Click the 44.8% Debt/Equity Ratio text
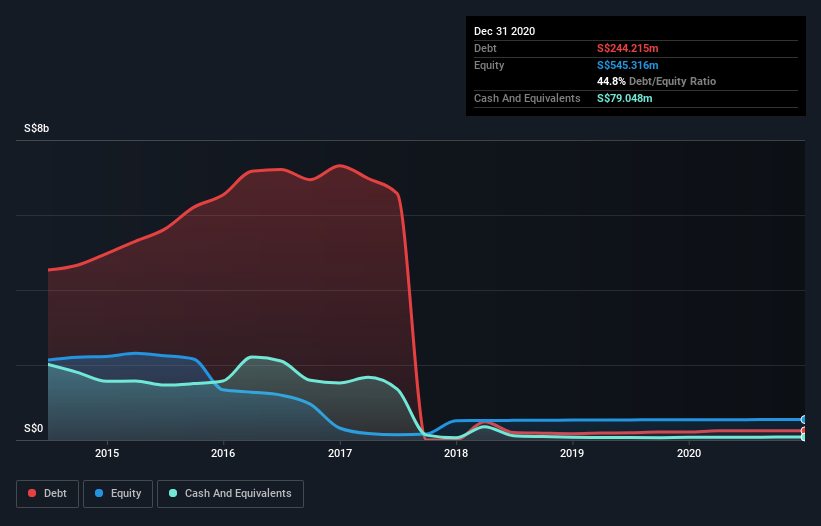 tap(657, 82)
